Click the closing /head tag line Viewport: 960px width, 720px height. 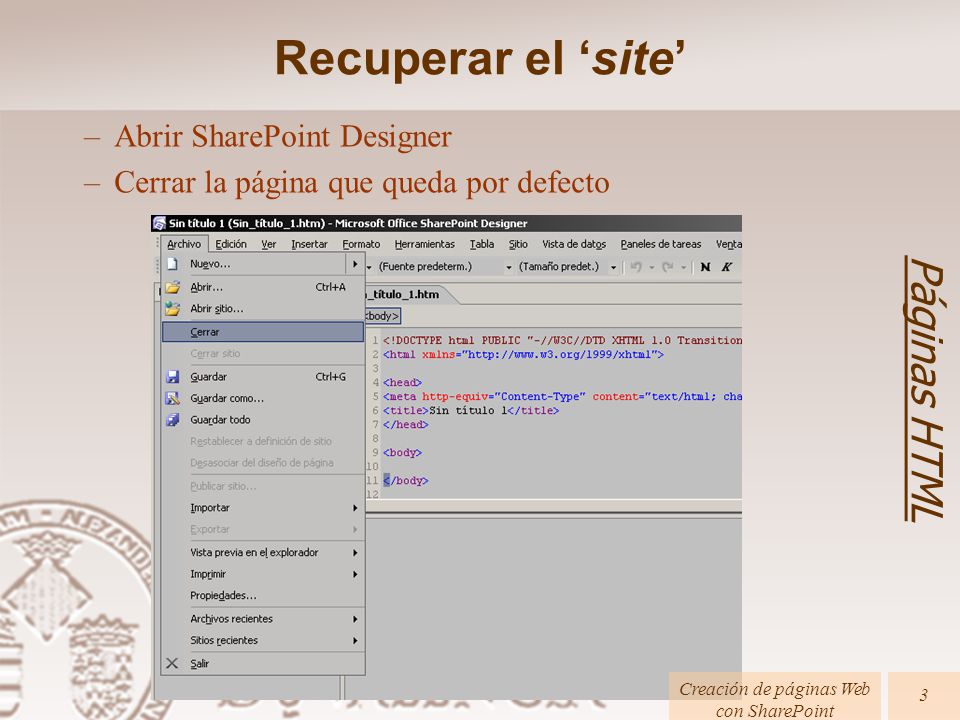(x=406, y=424)
